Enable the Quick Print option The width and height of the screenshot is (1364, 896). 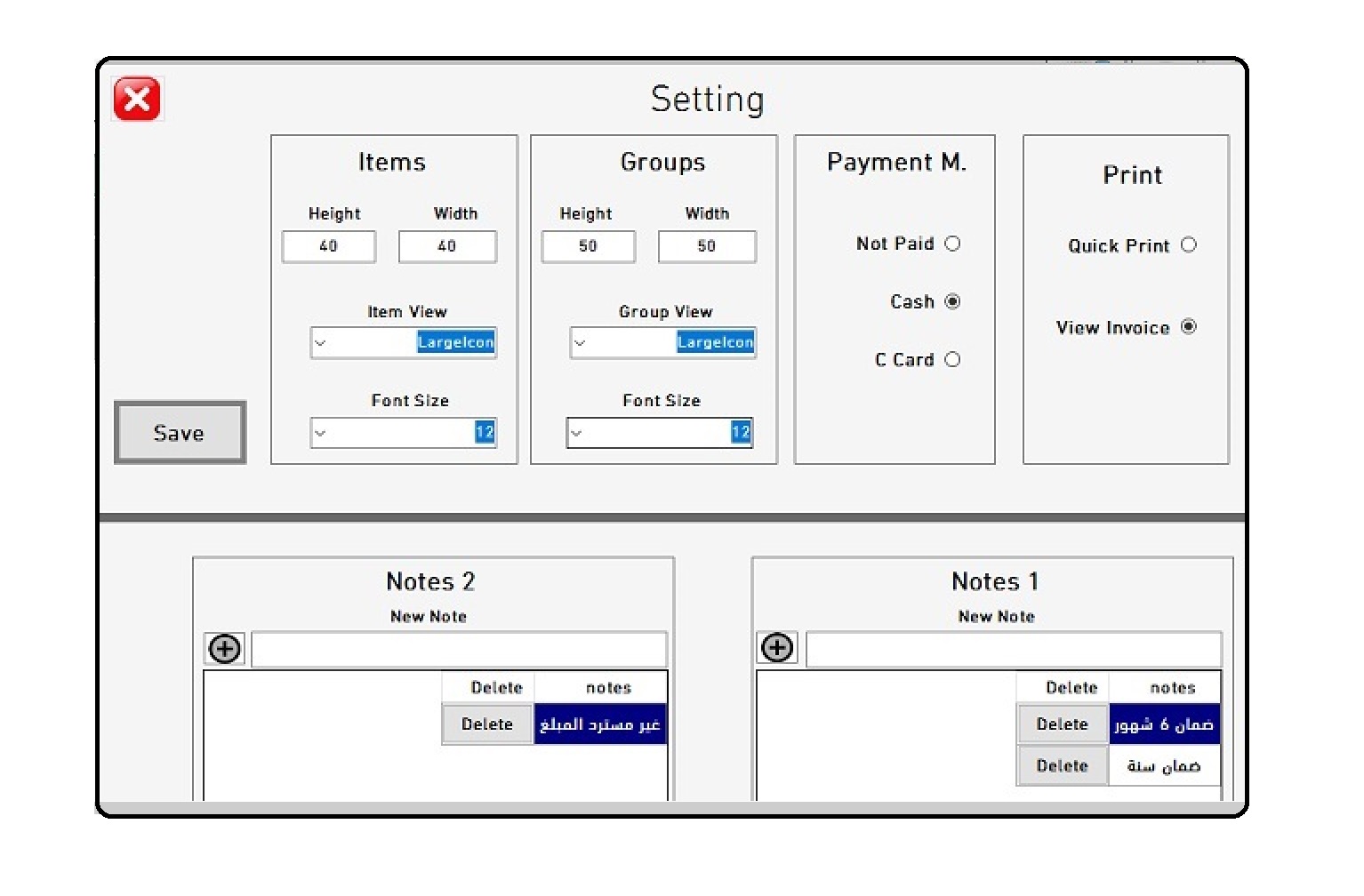[x=1189, y=245]
